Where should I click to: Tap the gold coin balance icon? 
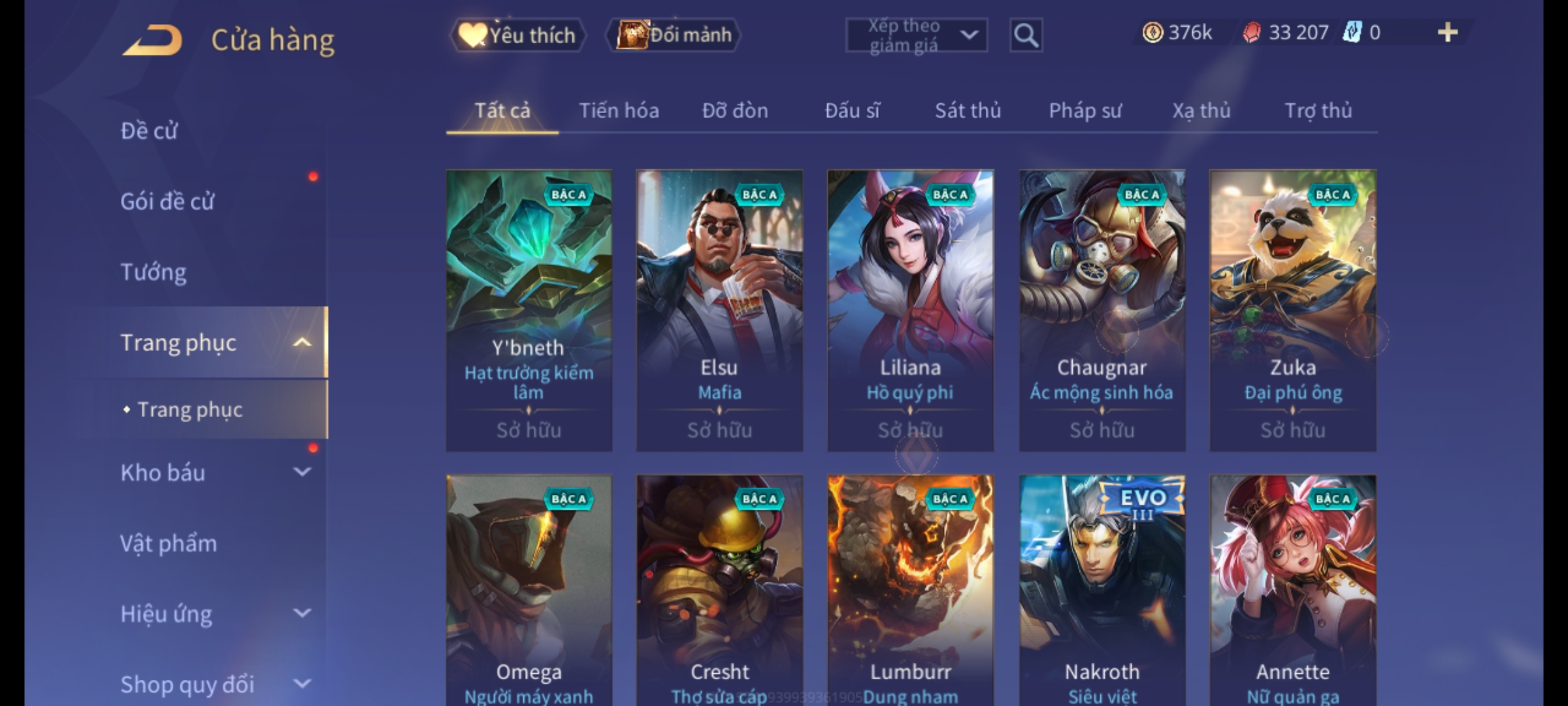point(1152,33)
